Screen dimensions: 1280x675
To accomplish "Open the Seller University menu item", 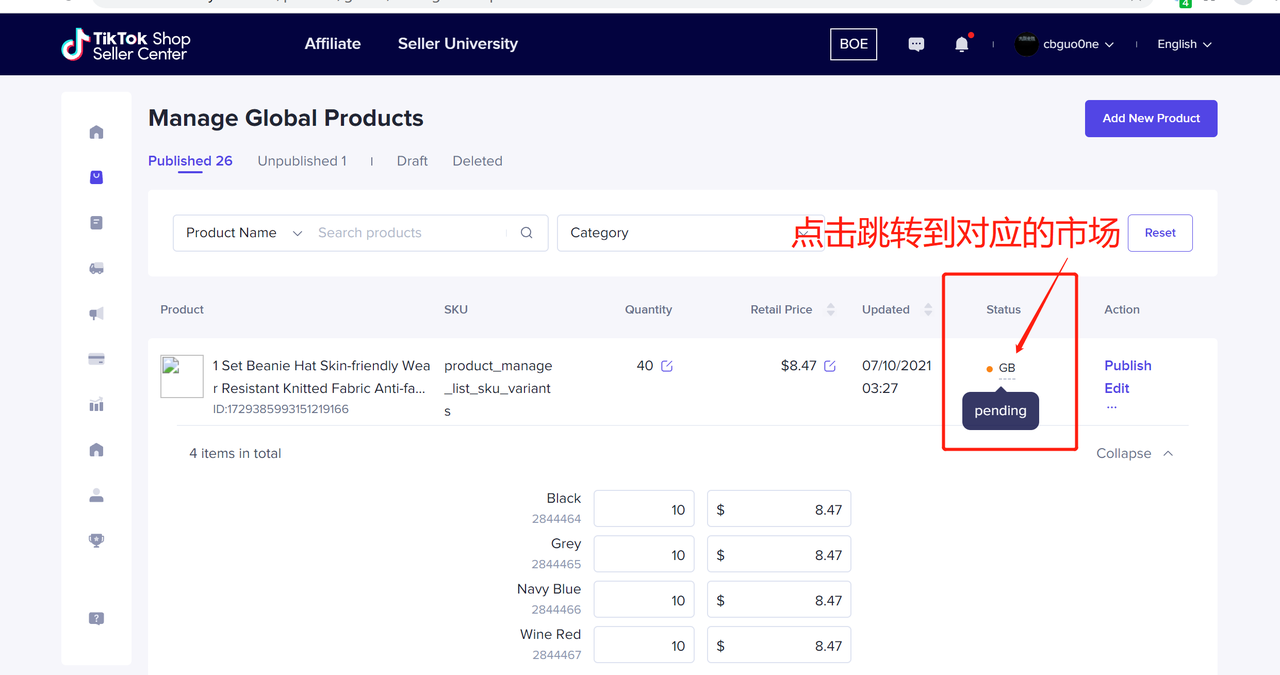I will pyautogui.click(x=457, y=44).
